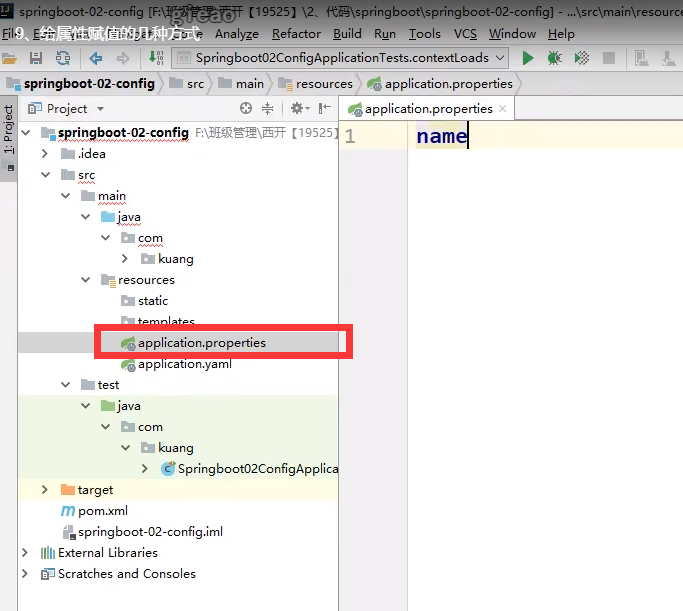This screenshot has height=611, width=683.
Task: Open the Build menu
Action: coord(347,34)
